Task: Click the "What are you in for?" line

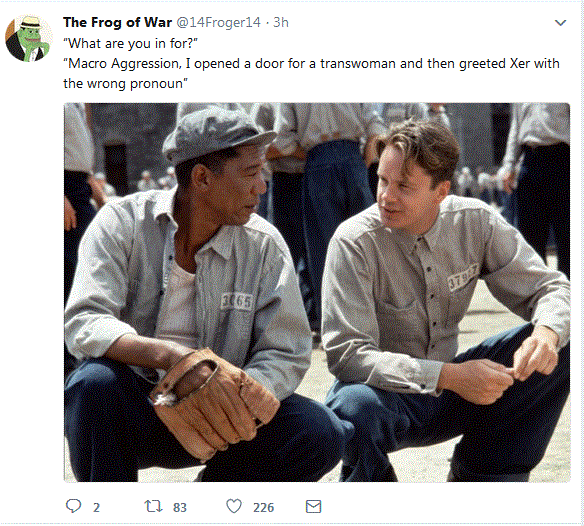Action: pos(130,43)
